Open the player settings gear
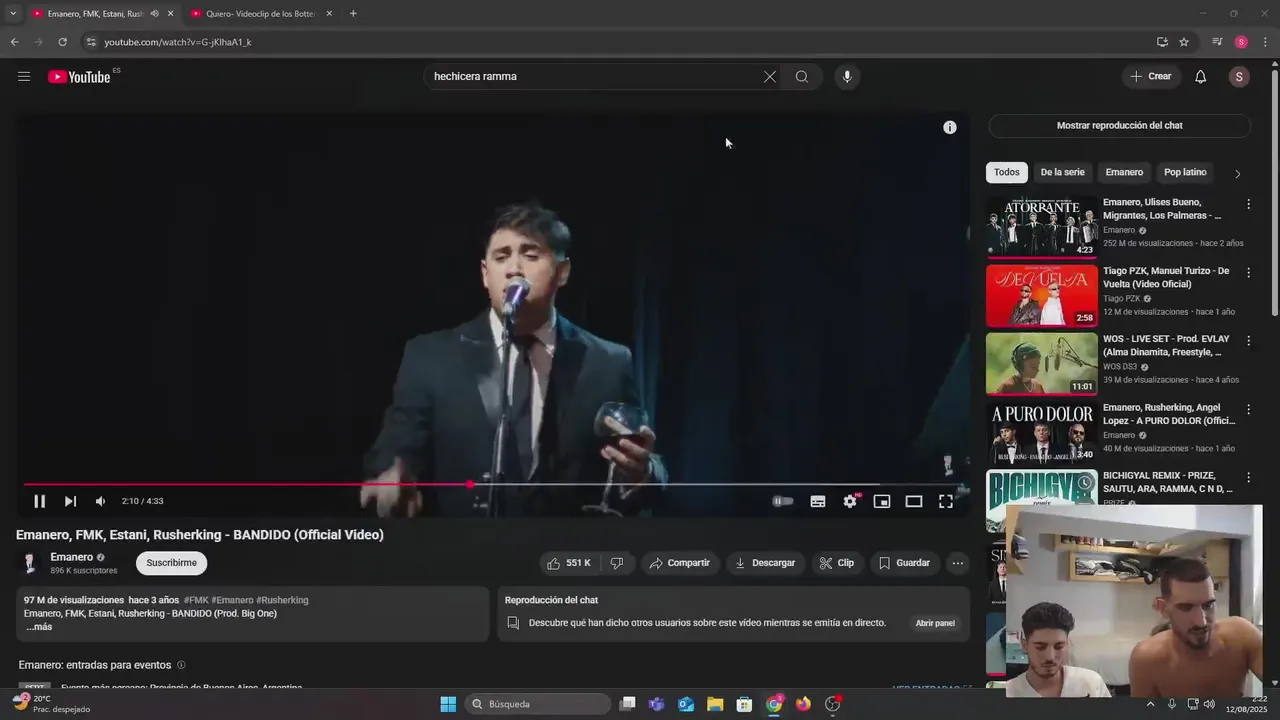The height and width of the screenshot is (720, 1280). click(850, 501)
